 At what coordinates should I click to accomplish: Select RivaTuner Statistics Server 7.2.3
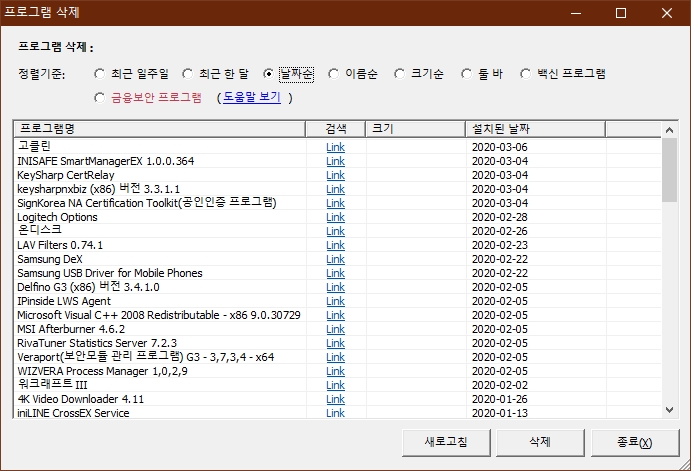tap(337, 343)
